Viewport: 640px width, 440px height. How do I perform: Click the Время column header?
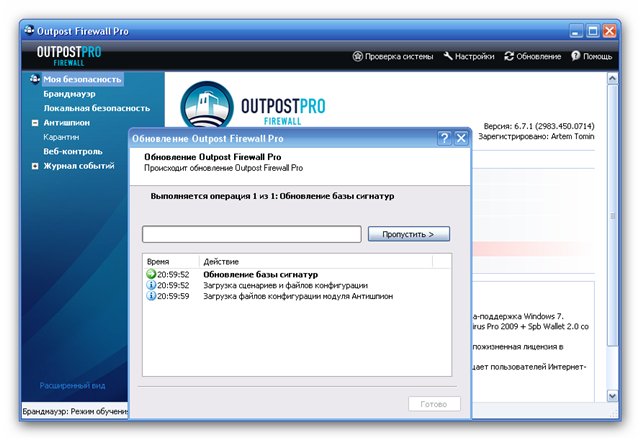click(x=171, y=262)
